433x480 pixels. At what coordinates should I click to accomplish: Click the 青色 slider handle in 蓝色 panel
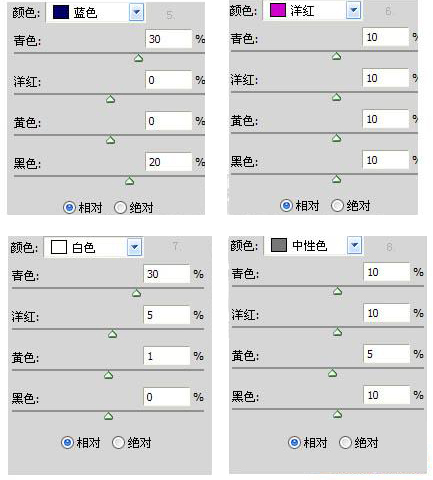coord(139,58)
